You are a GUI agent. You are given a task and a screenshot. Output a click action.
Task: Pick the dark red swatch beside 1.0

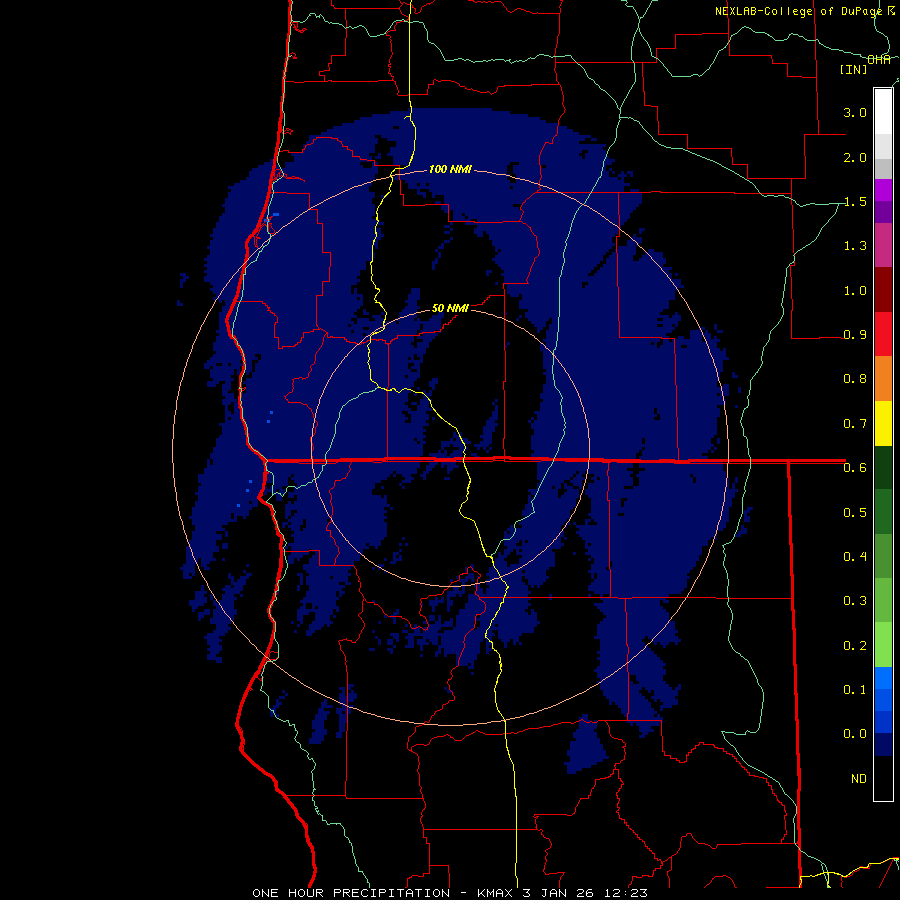883,290
